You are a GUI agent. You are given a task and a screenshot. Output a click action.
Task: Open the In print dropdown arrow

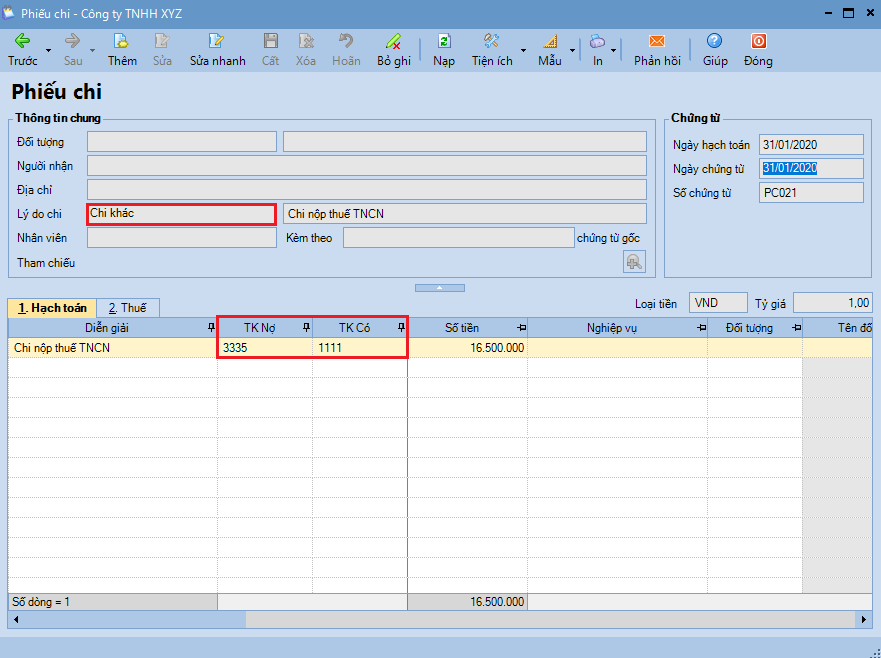click(613, 50)
